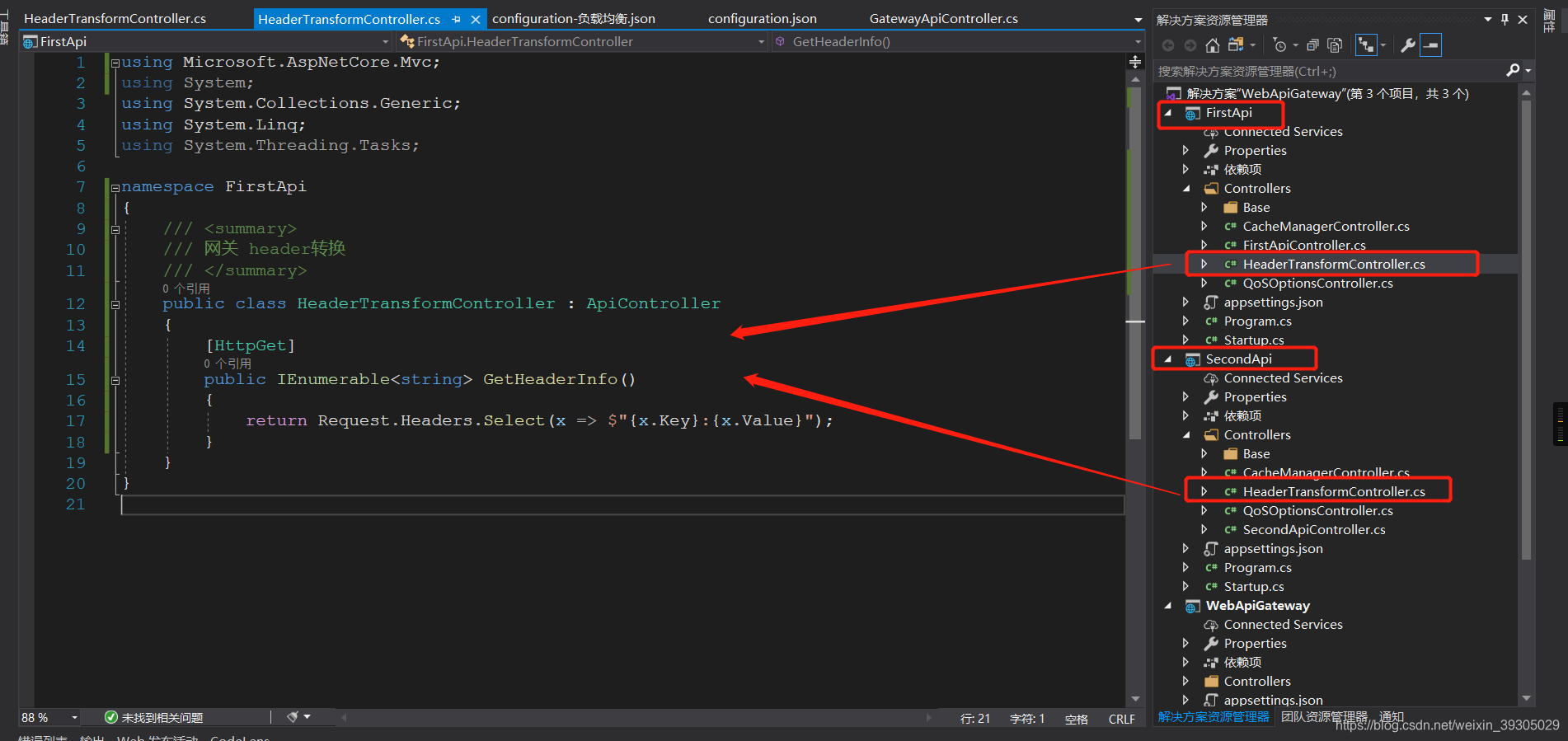Click the 0 个引用 CodeLens above GetHeaderInfo
1568x741 pixels.
point(228,363)
